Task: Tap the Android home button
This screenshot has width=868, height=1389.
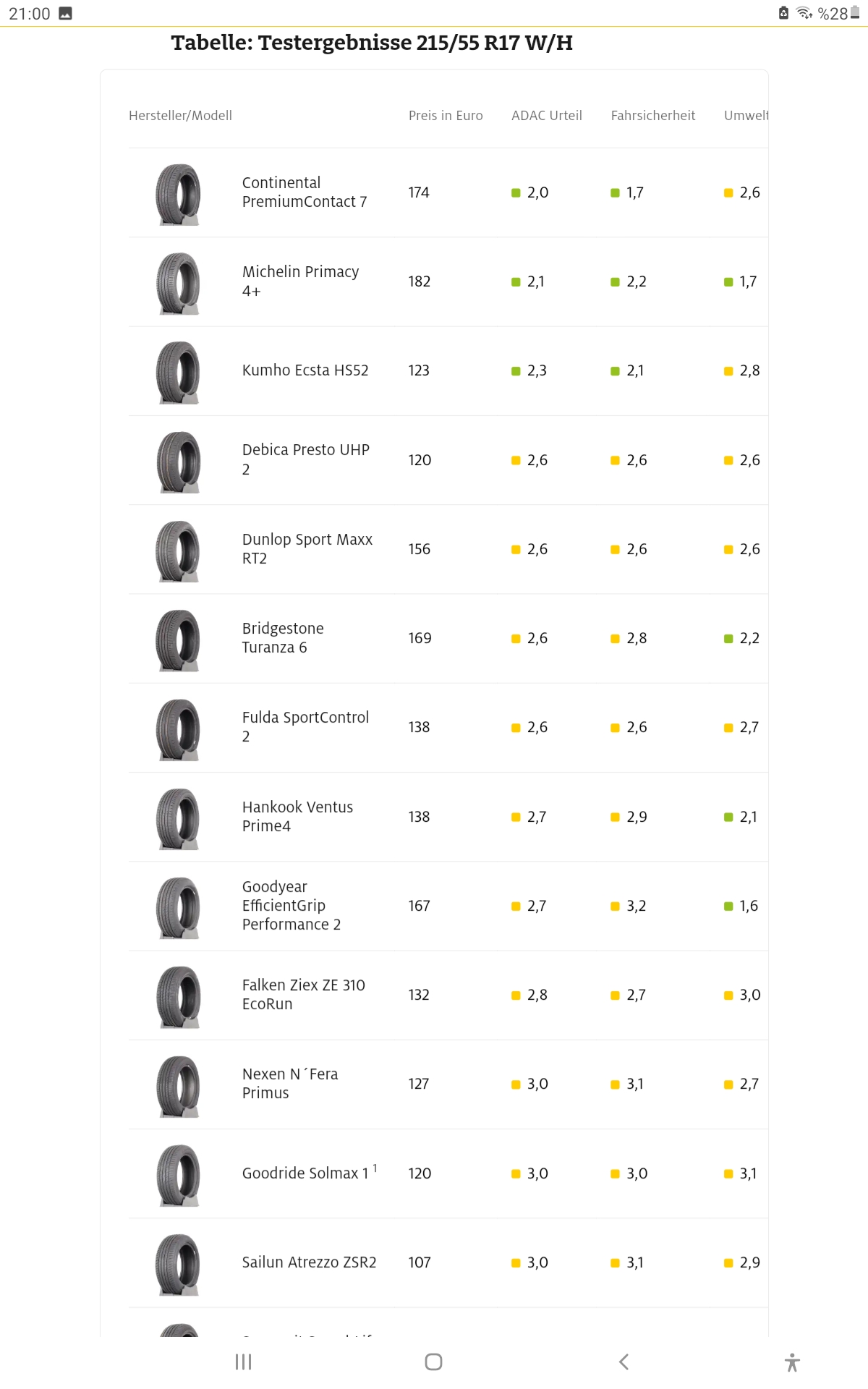Action: point(433,1362)
